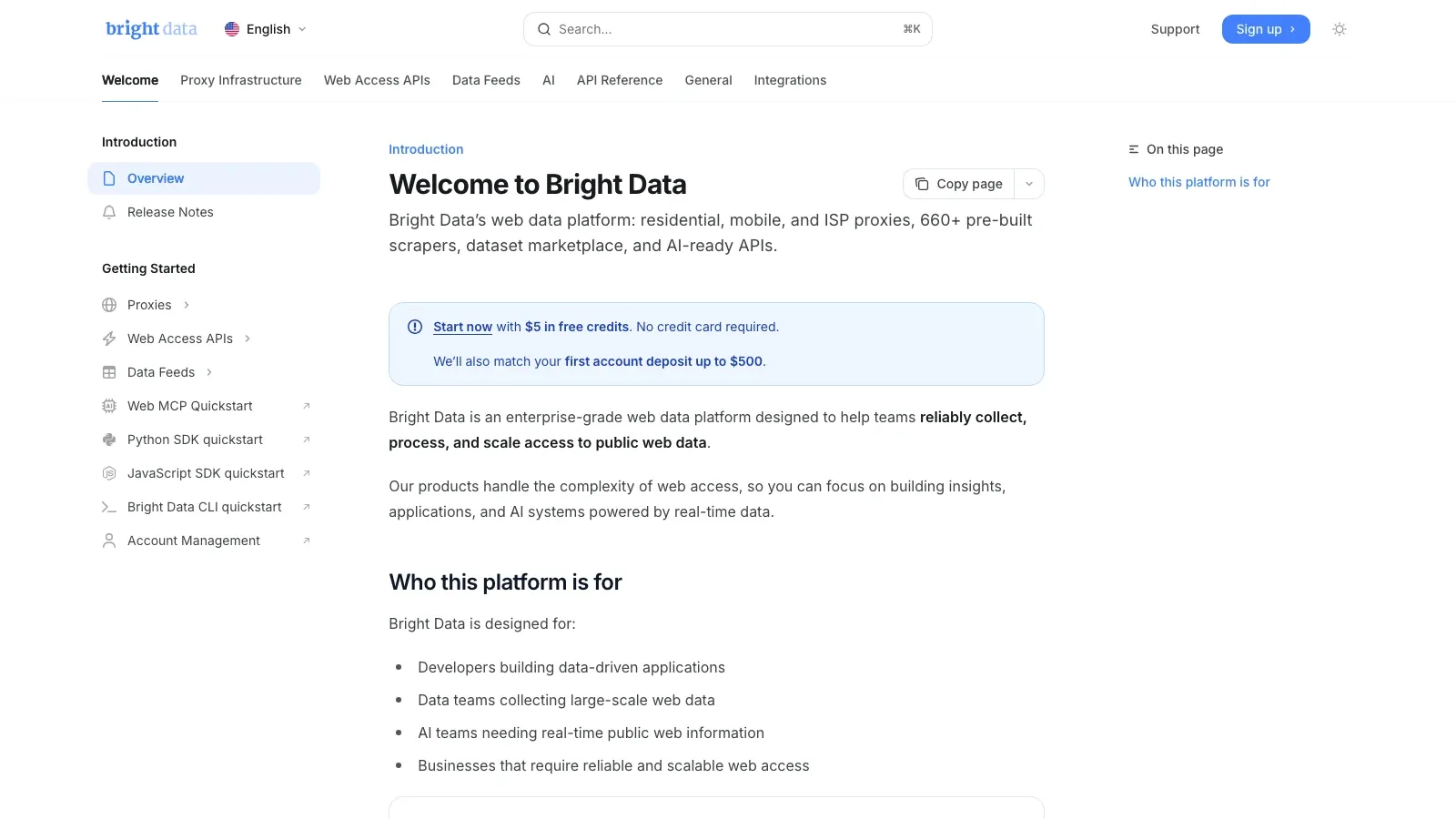
Task: Click the '$5 in free credits' text
Action: point(577,327)
